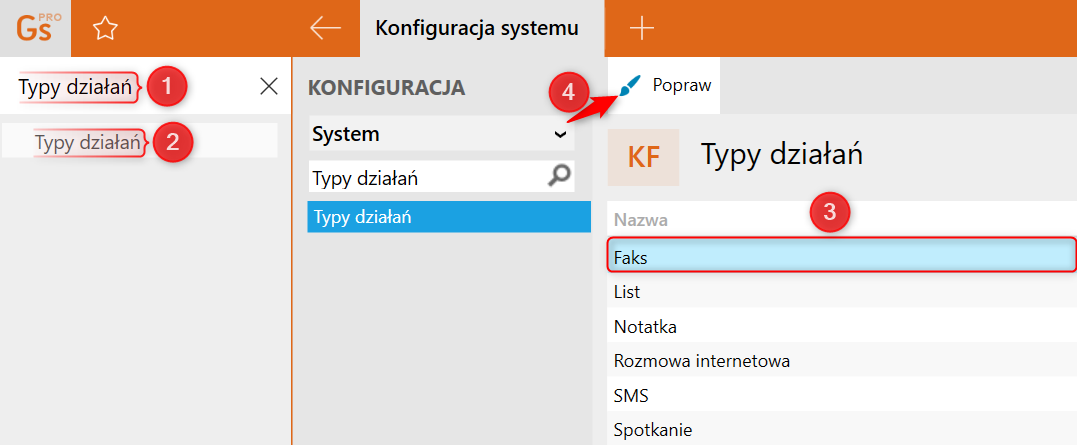Select the Rozmowa internetowa row

(x=841, y=360)
